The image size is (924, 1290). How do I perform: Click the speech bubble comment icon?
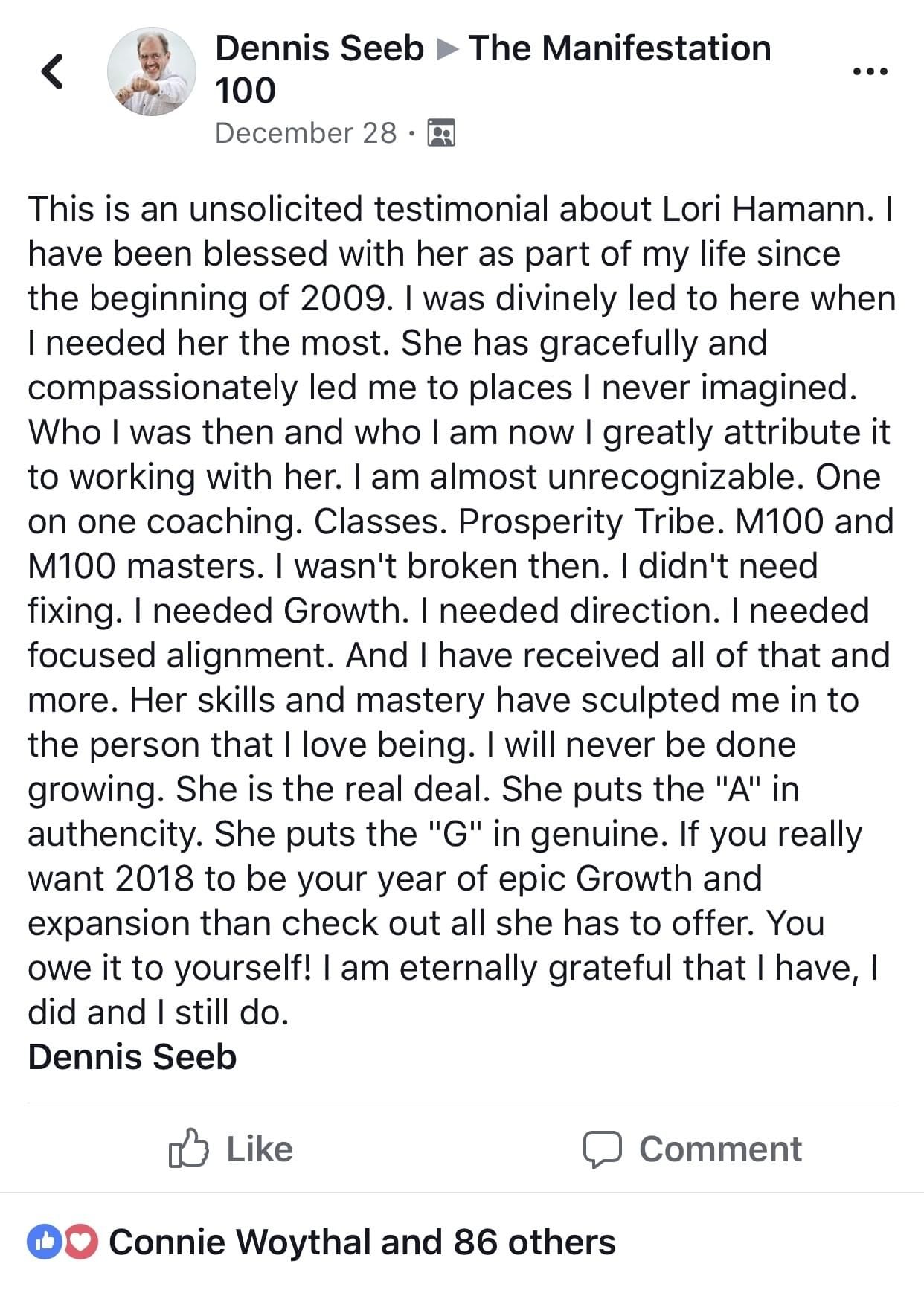[601, 1149]
